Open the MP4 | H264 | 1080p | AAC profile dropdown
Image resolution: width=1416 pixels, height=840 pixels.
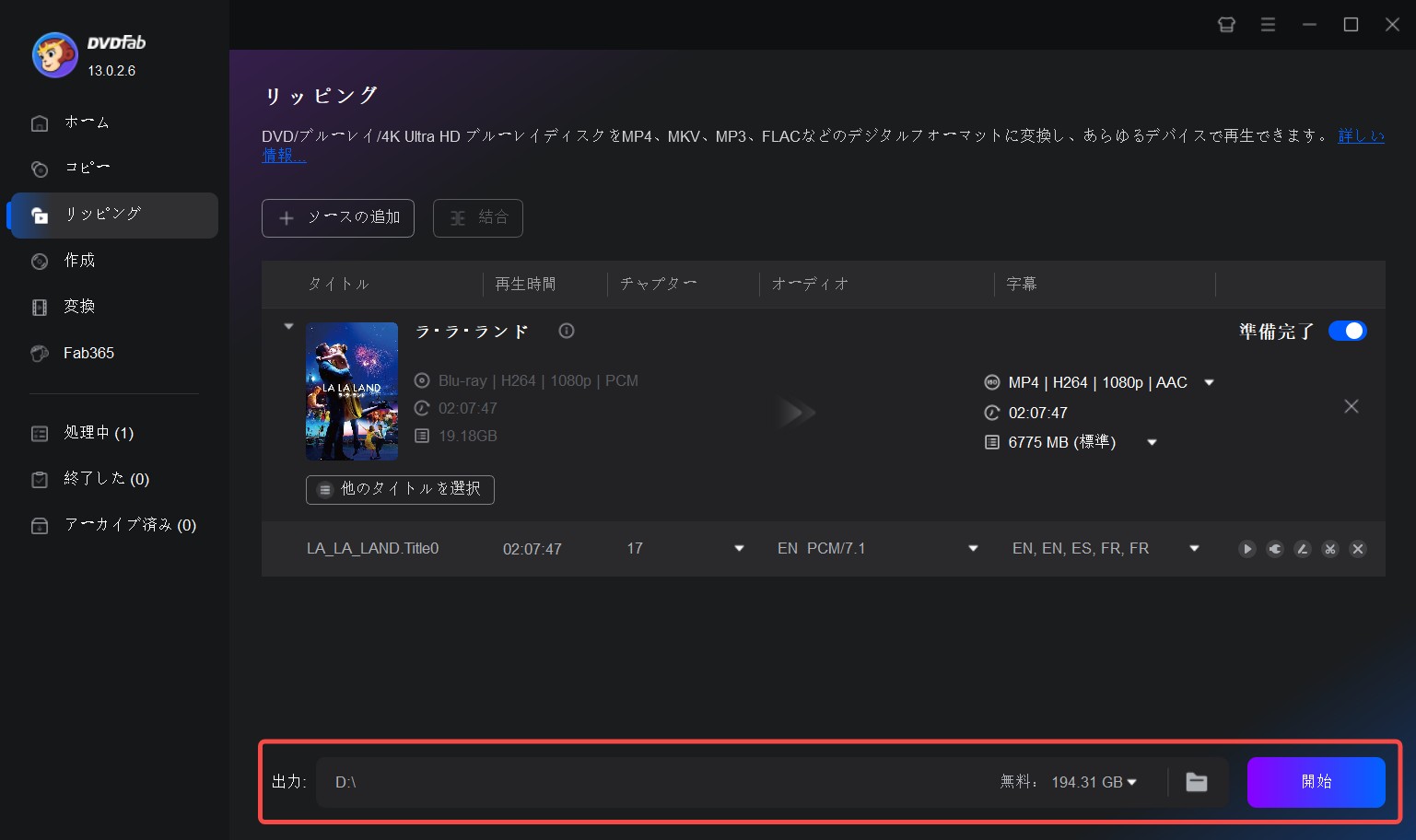pos(1209,382)
